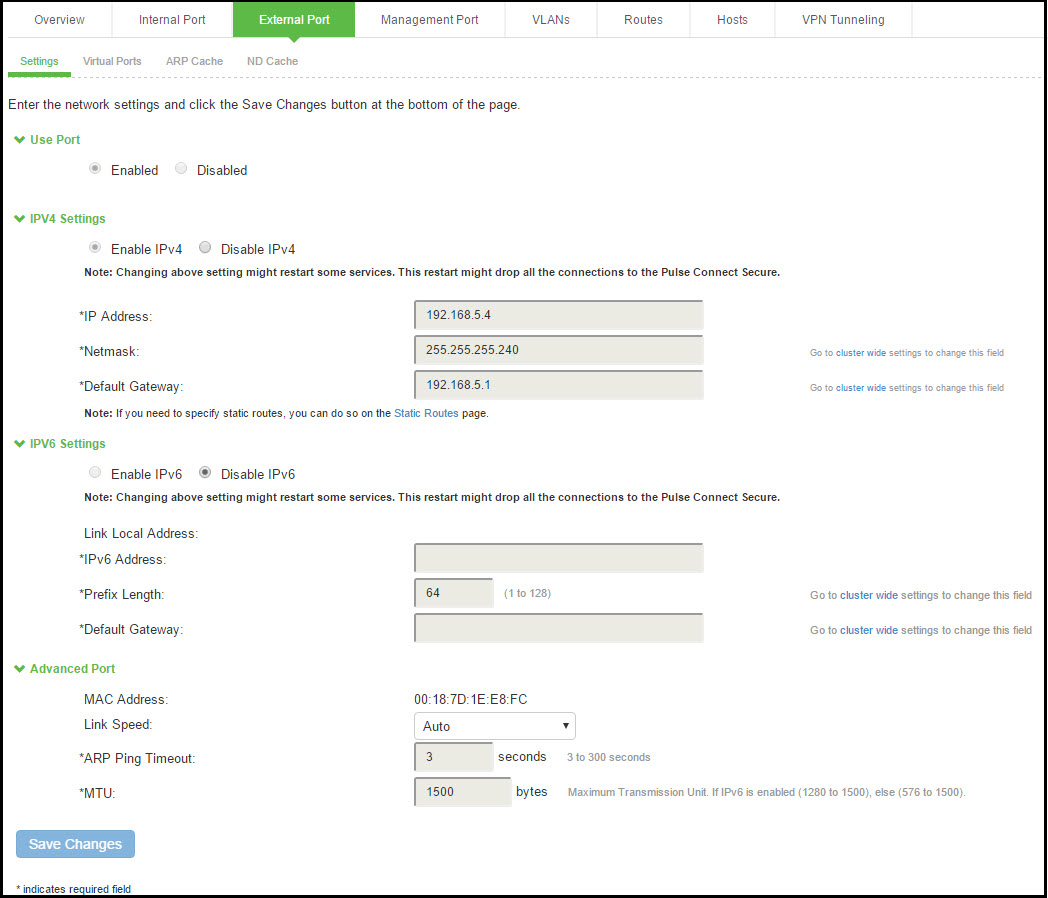This screenshot has height=898, width=1048.
Task: Enable IPv6 for this port
Action: 94,472
